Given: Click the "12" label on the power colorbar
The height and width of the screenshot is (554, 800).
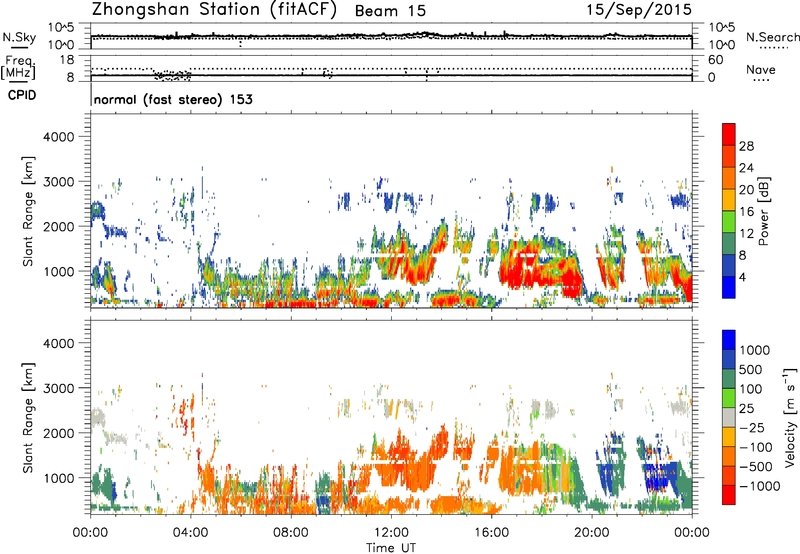Looking at the screenshot, I should click(x=746, y=234).
